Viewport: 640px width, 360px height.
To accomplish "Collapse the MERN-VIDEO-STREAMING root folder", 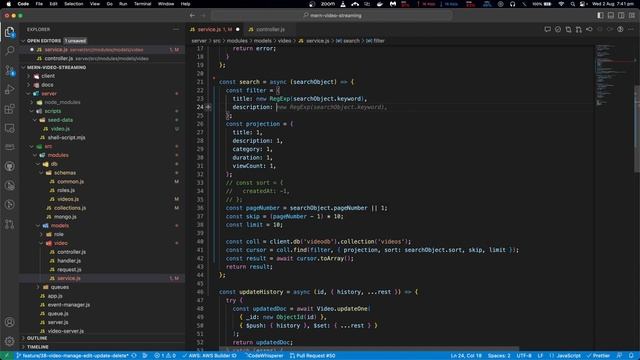I will coord(56,67).
